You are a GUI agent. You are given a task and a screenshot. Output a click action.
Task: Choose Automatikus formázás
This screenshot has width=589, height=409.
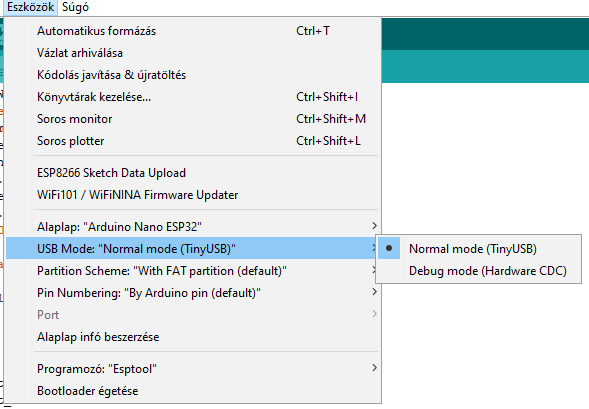pyautogui.click(x=192, y=31)
